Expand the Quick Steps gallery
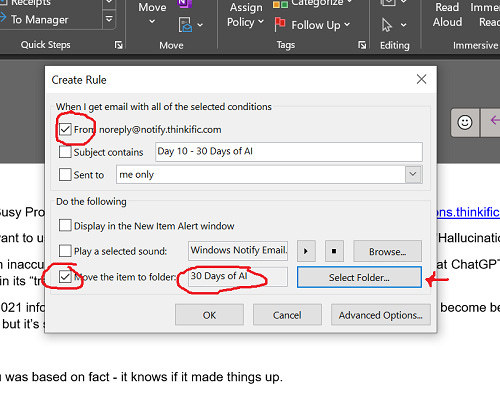The height and width of the screenshot is (396, 500). click(x=109, y=19)
